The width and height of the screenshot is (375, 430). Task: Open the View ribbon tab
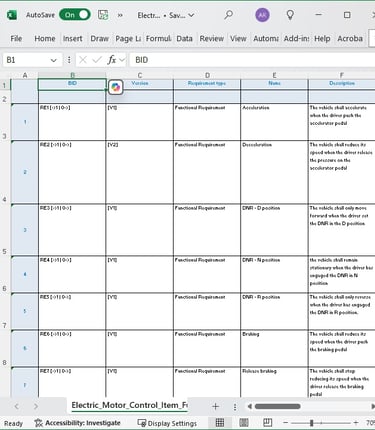click(x=238, y=39)
